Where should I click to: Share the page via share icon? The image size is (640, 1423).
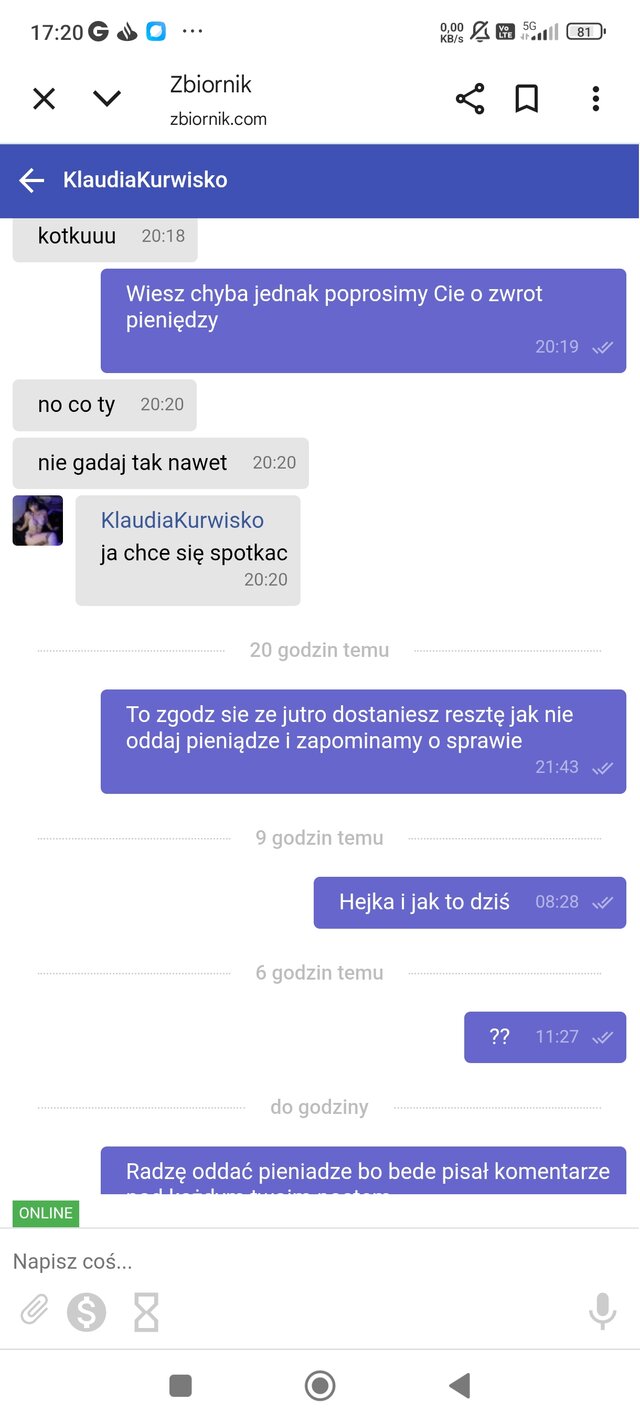(x=470, y=98)
